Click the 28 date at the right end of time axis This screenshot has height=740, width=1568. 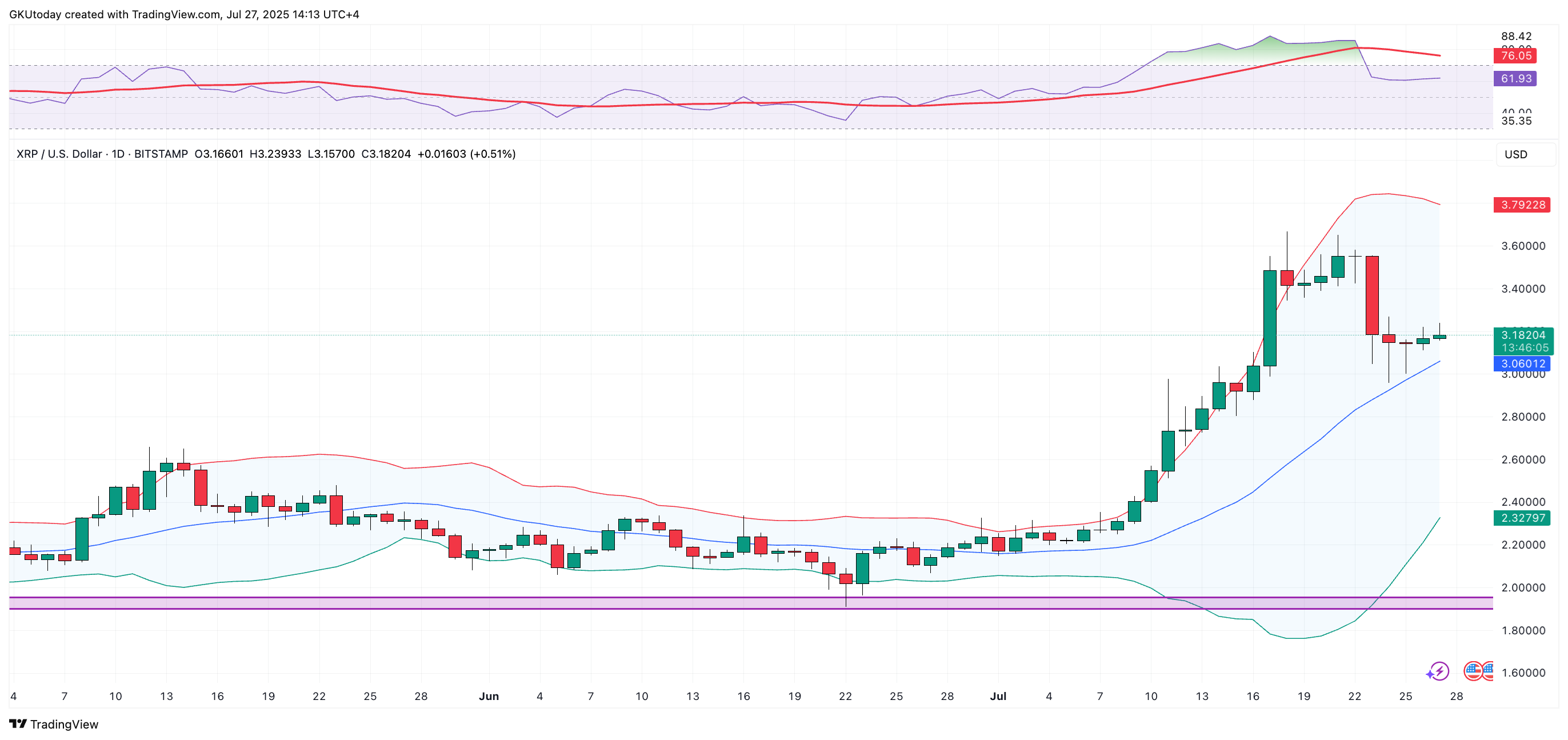point(1456,696)
